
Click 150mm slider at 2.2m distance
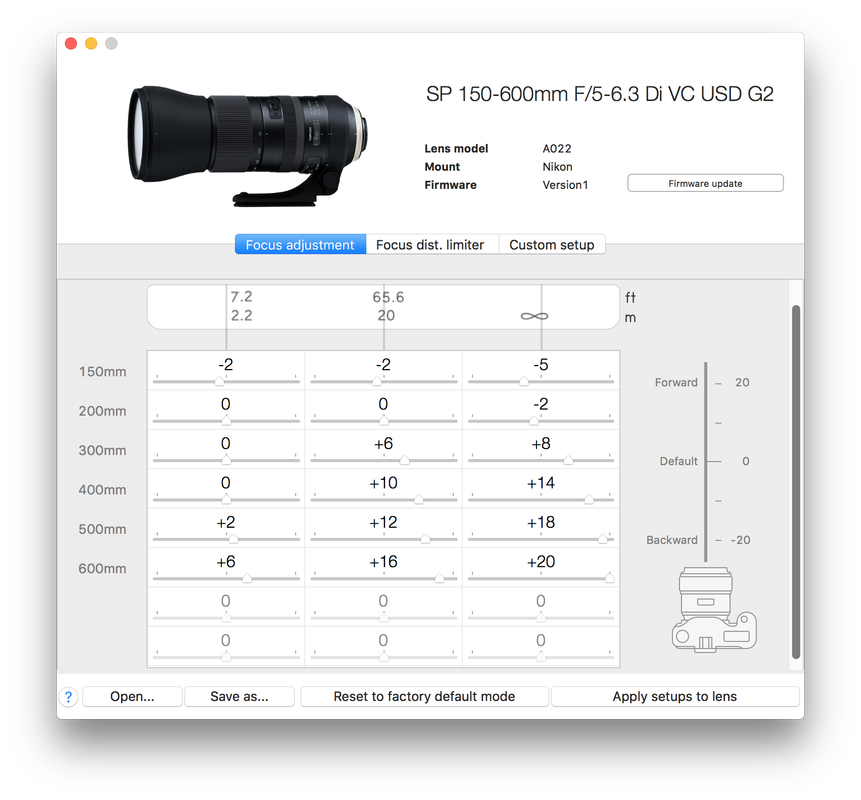226,381
